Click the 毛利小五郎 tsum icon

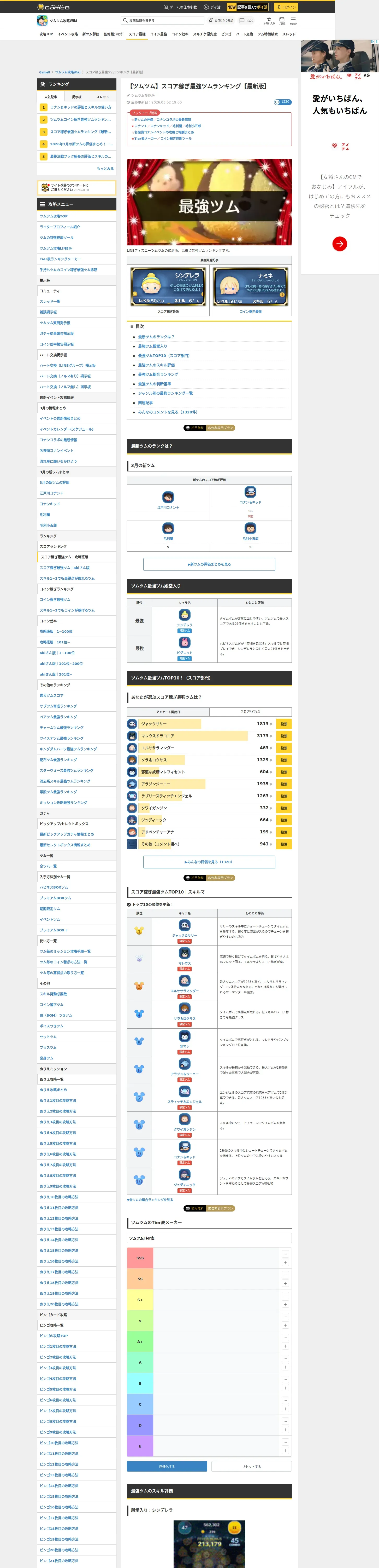pyautogui.click(x=250, y=528)
